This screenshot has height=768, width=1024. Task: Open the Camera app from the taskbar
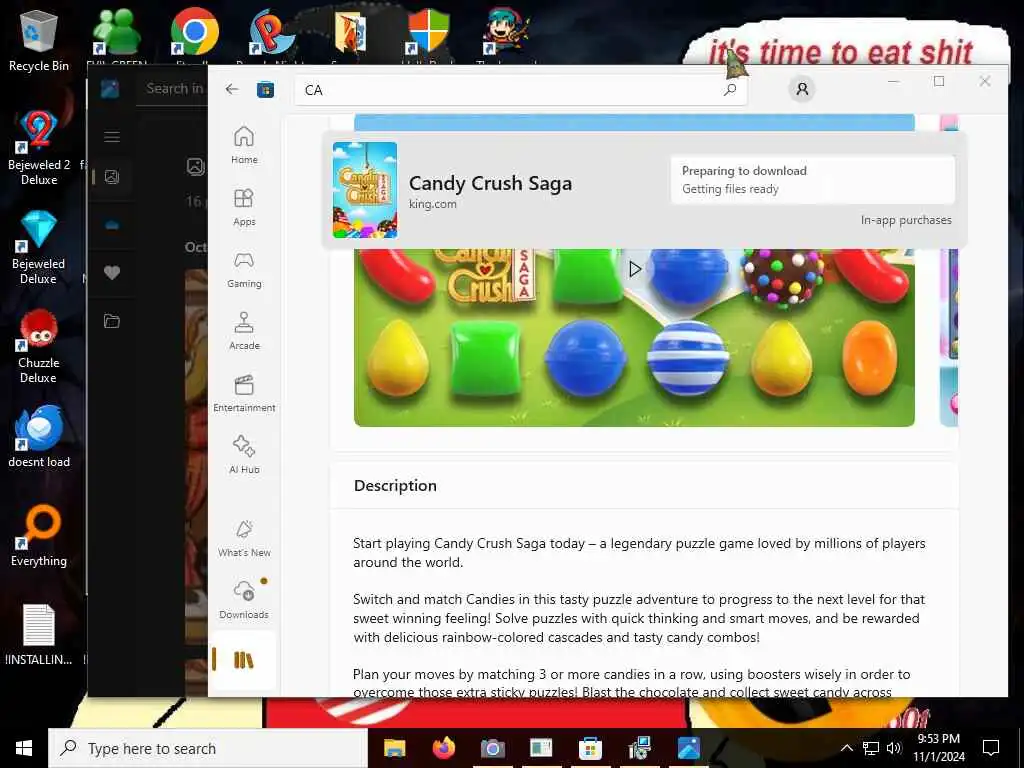pyautogui.click(x=492, y=748)
